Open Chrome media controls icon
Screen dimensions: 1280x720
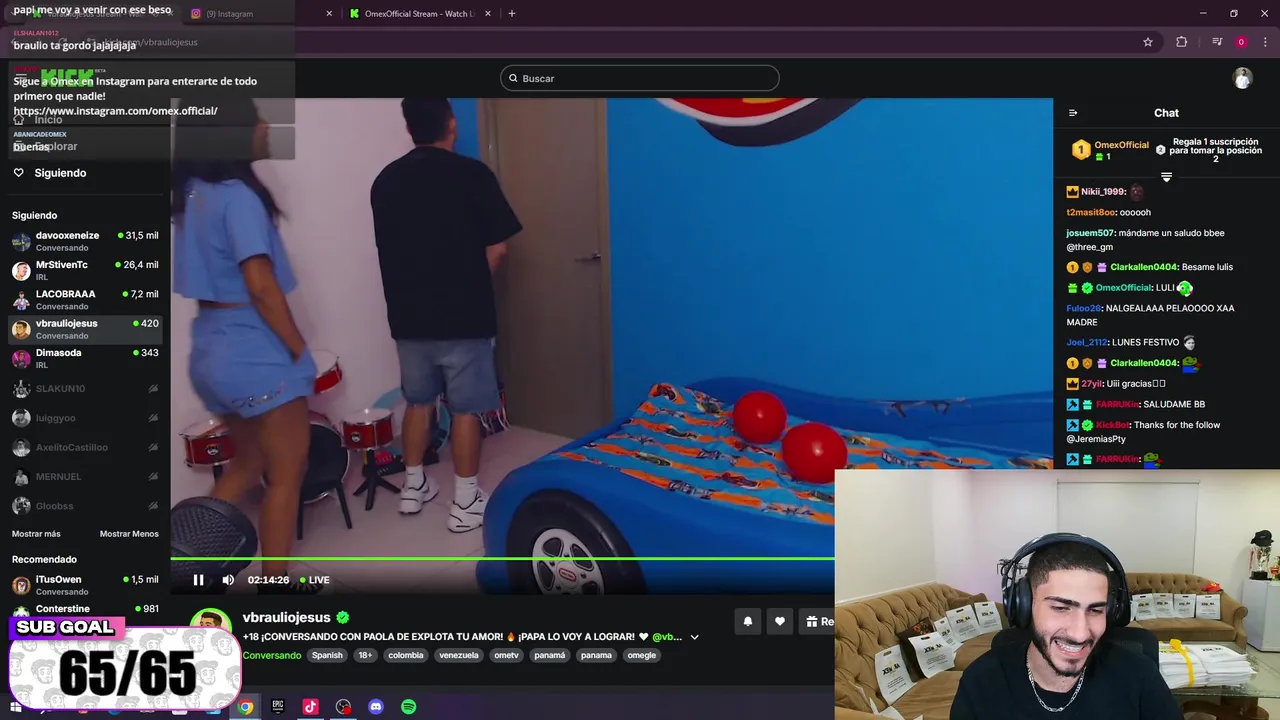click(x=1217, y=42)
